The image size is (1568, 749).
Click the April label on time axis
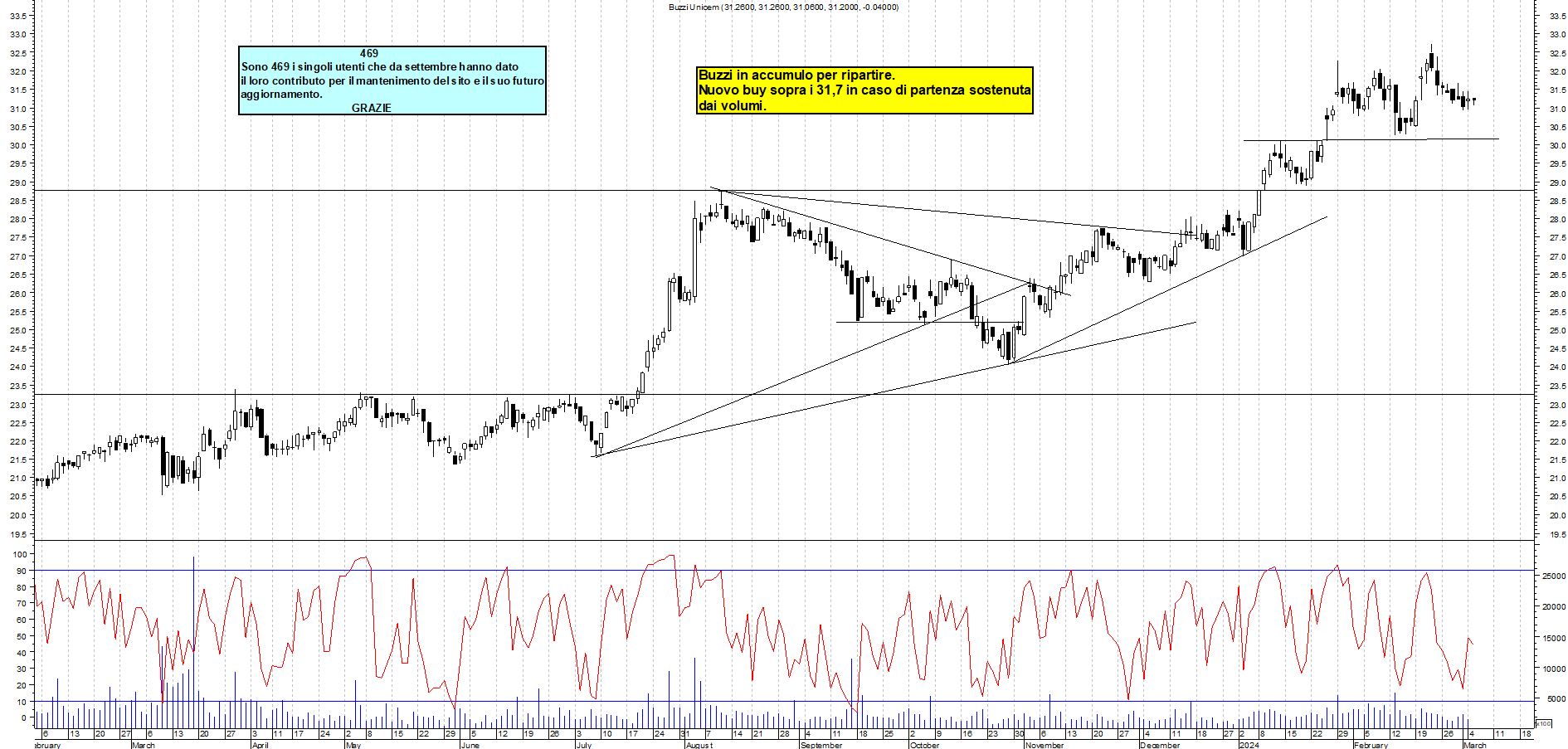point(260,745)
